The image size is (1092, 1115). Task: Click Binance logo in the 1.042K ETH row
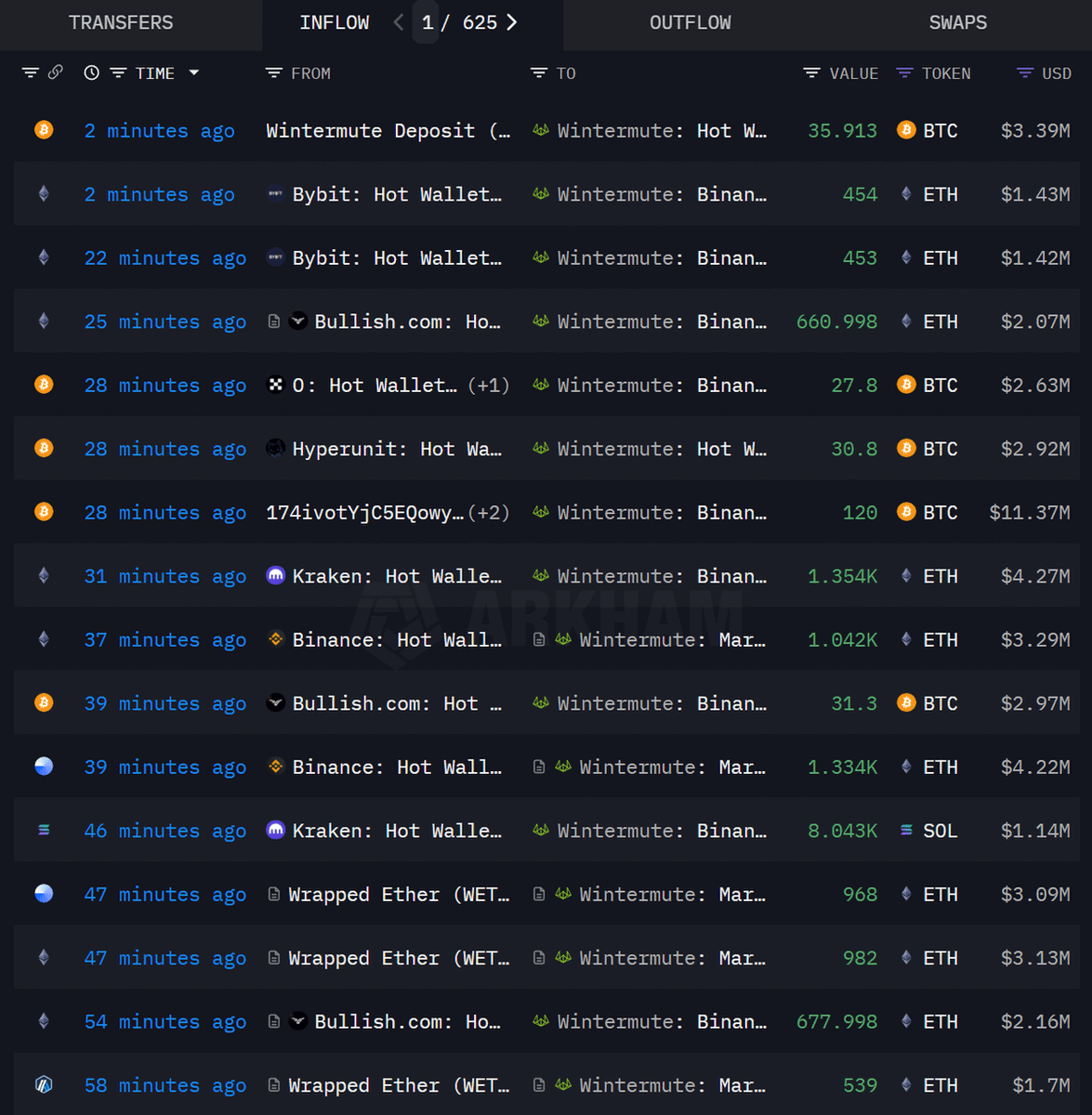276,639
